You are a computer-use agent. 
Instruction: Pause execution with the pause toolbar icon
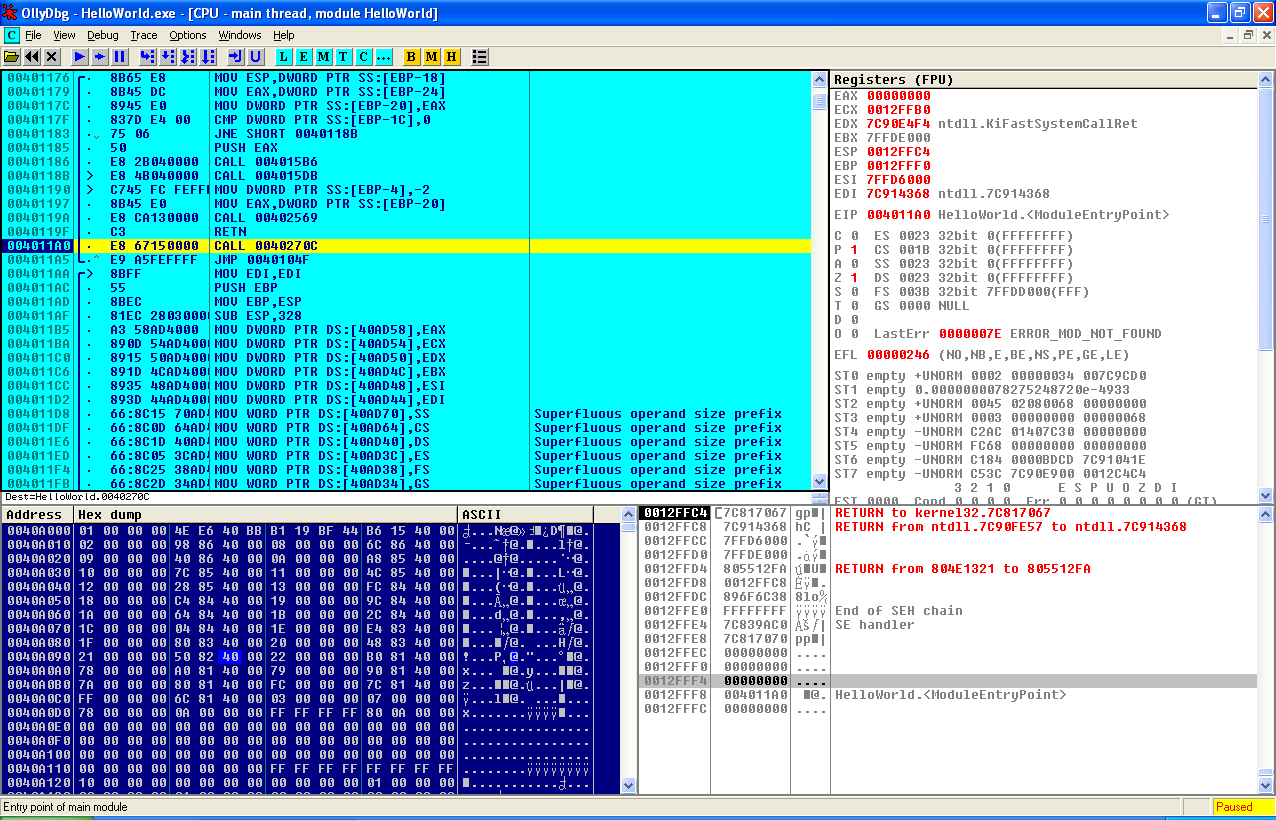coord(120,57)
